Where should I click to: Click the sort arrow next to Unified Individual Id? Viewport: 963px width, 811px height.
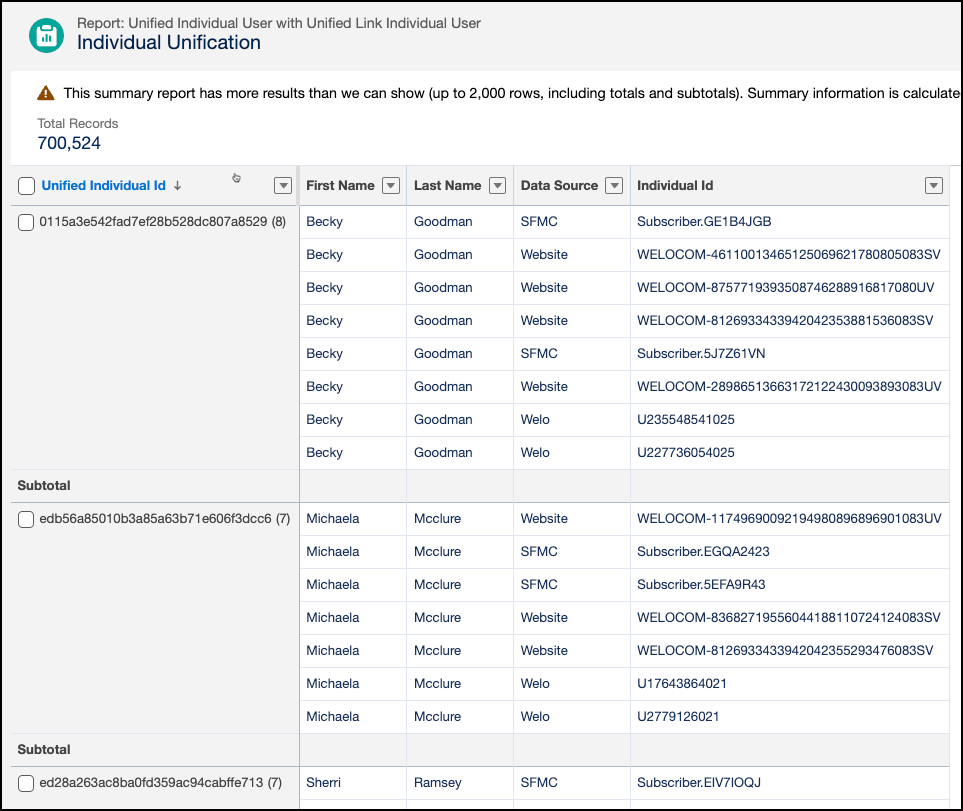(178, 186)
